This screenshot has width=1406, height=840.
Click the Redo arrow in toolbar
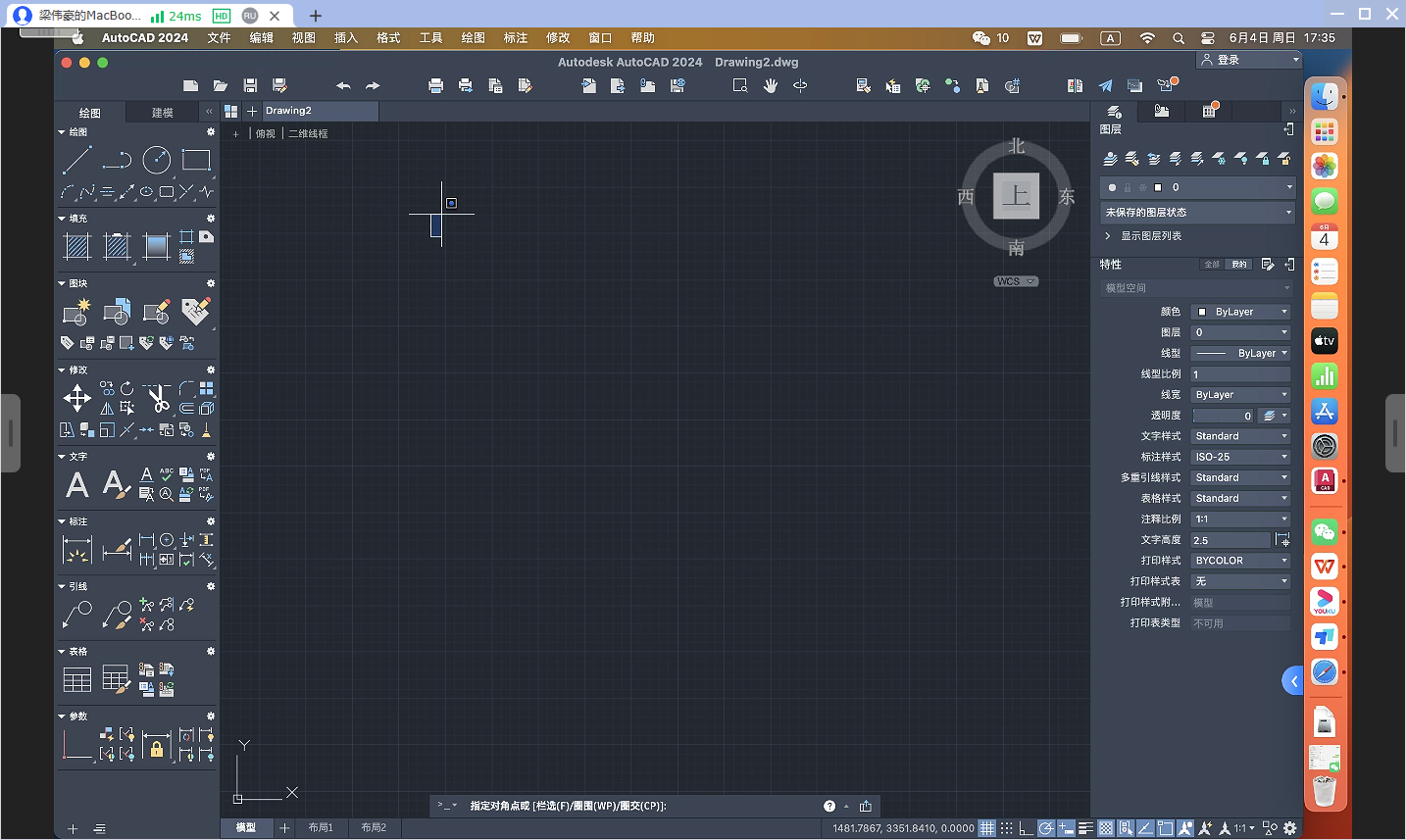click(373, 86)
